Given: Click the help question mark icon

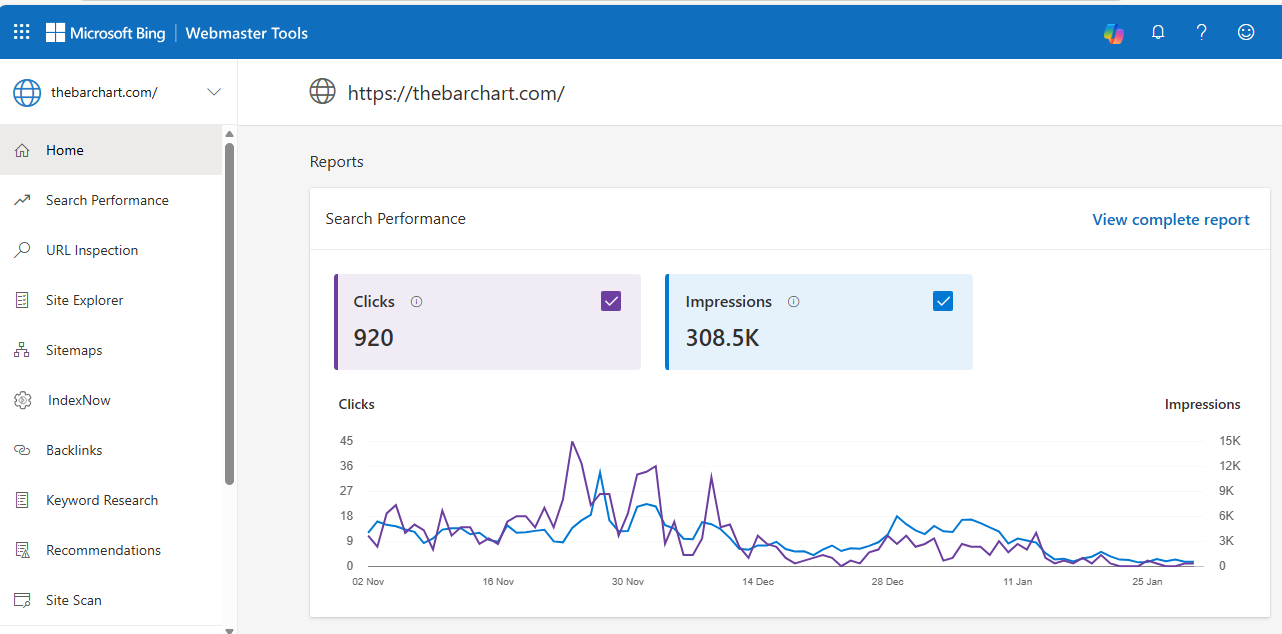Looking at the screenshot, I should click(x=1202, y=32).
